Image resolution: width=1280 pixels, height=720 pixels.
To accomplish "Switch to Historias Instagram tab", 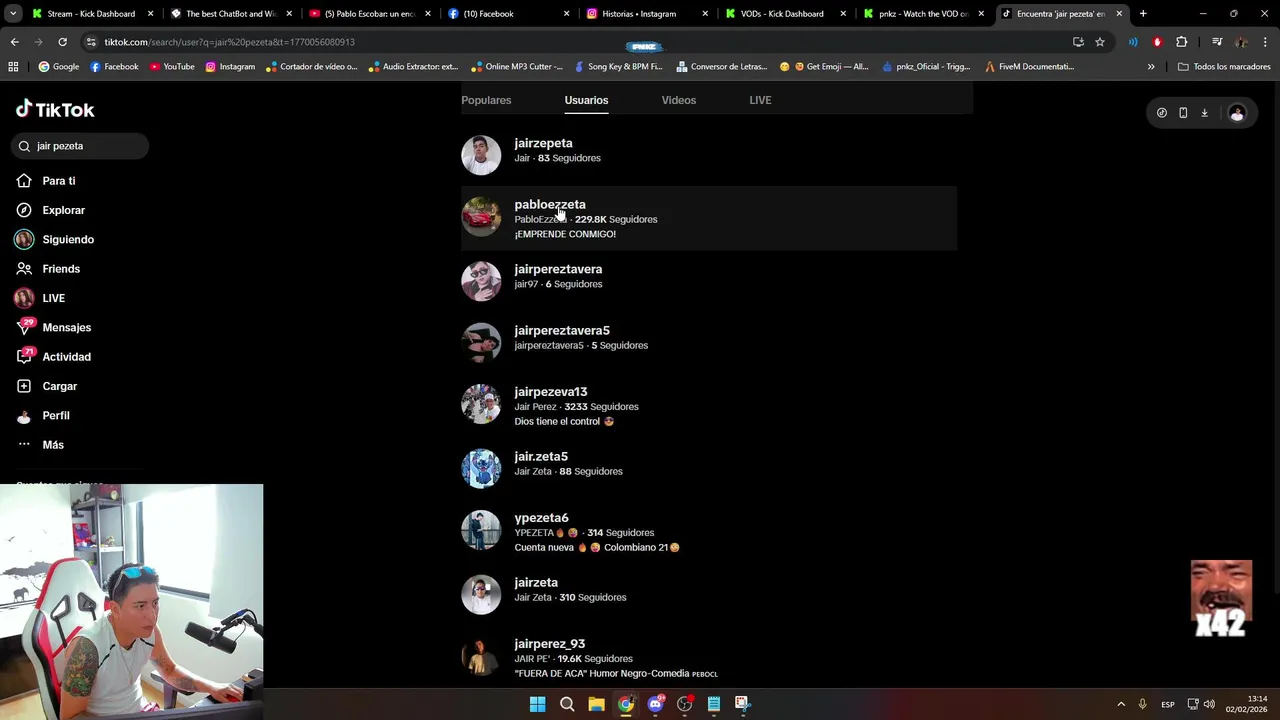I will pos(646,14).
